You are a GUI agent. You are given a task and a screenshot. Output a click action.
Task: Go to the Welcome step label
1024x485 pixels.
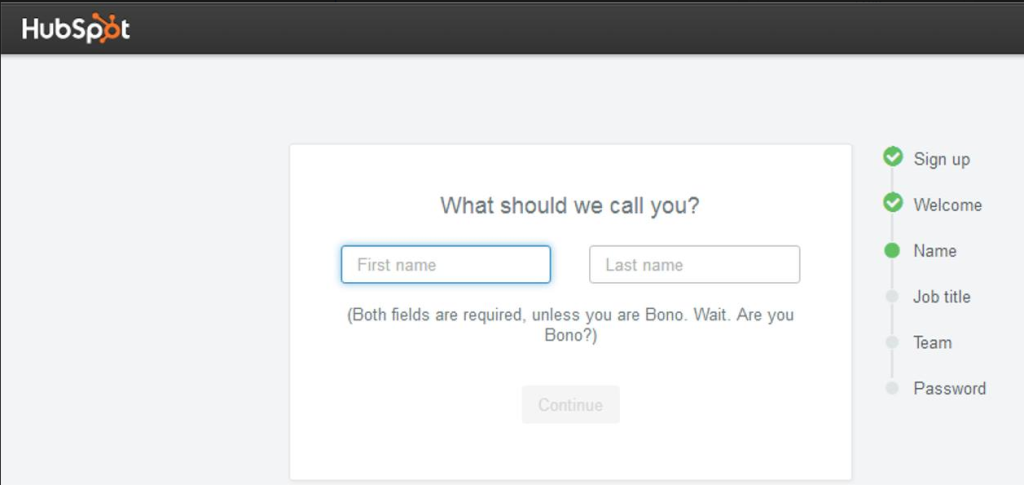tap(948, 205)
